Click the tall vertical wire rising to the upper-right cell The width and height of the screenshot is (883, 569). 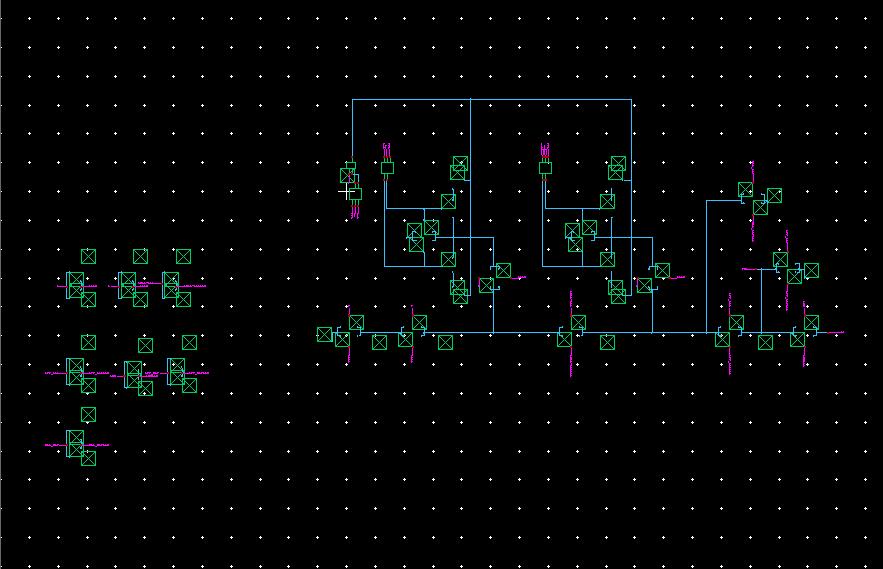pos(707,266)
